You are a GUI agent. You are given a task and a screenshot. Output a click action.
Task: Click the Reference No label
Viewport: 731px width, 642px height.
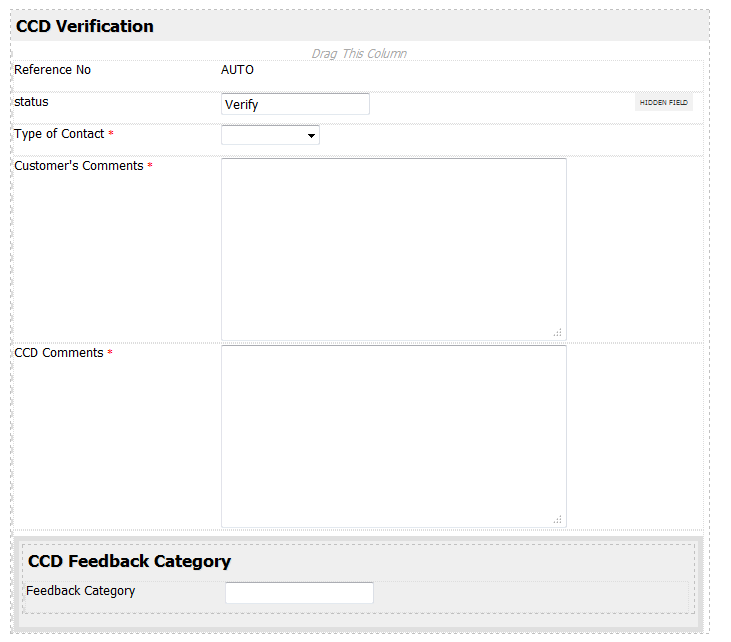coord(52,70)
